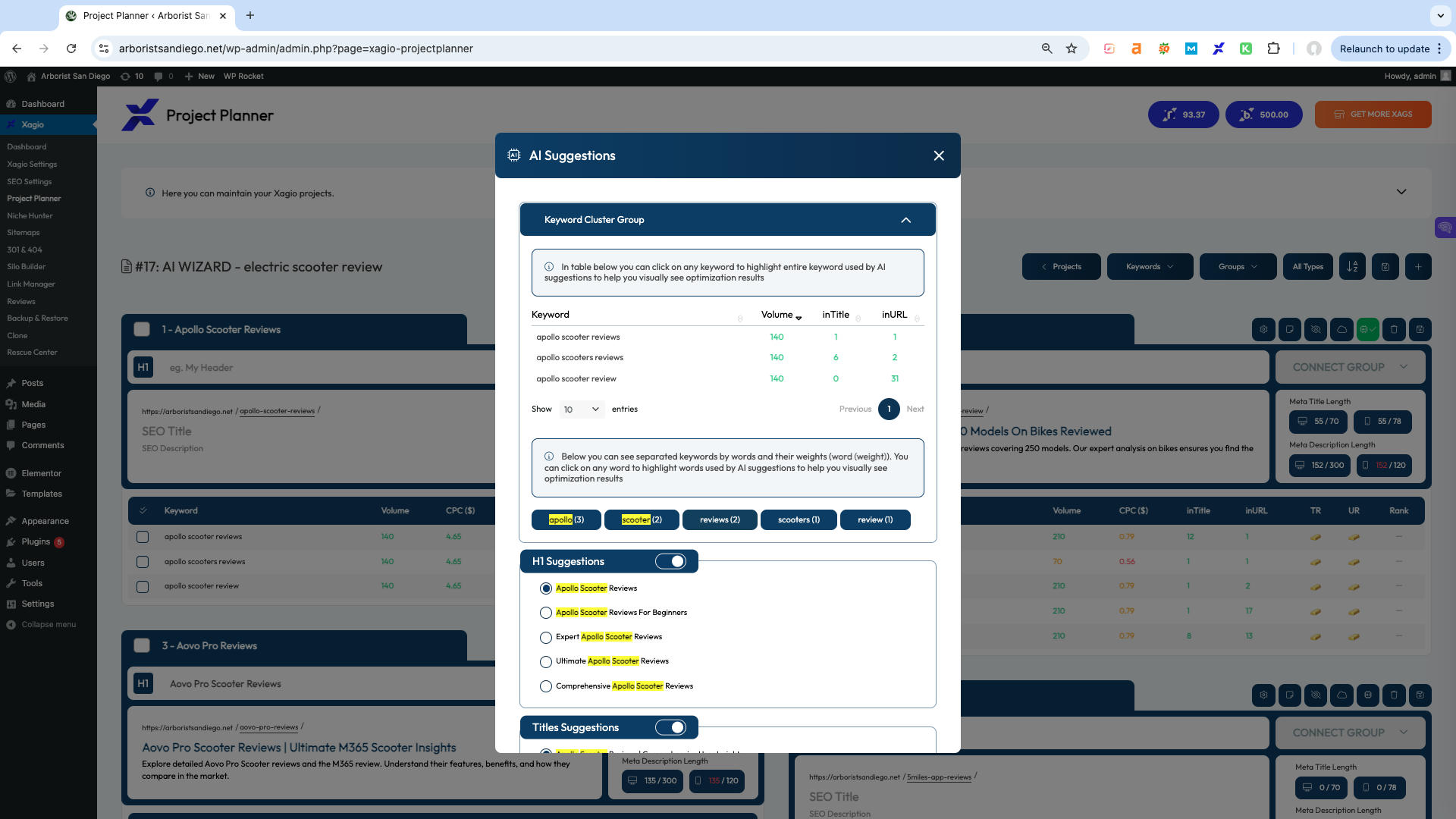Go to the Plugins admin menu
Screen dimensions: 1456x819
[36, 541]
